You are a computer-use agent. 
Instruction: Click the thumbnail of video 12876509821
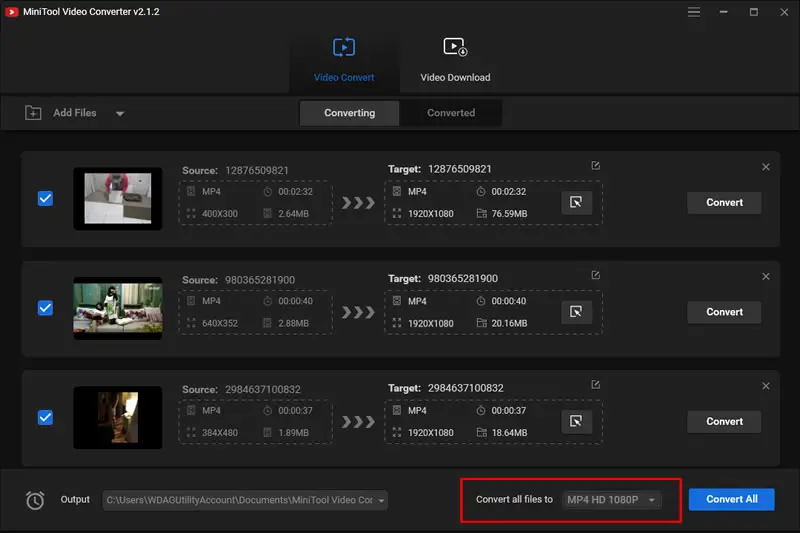[118, 198]
